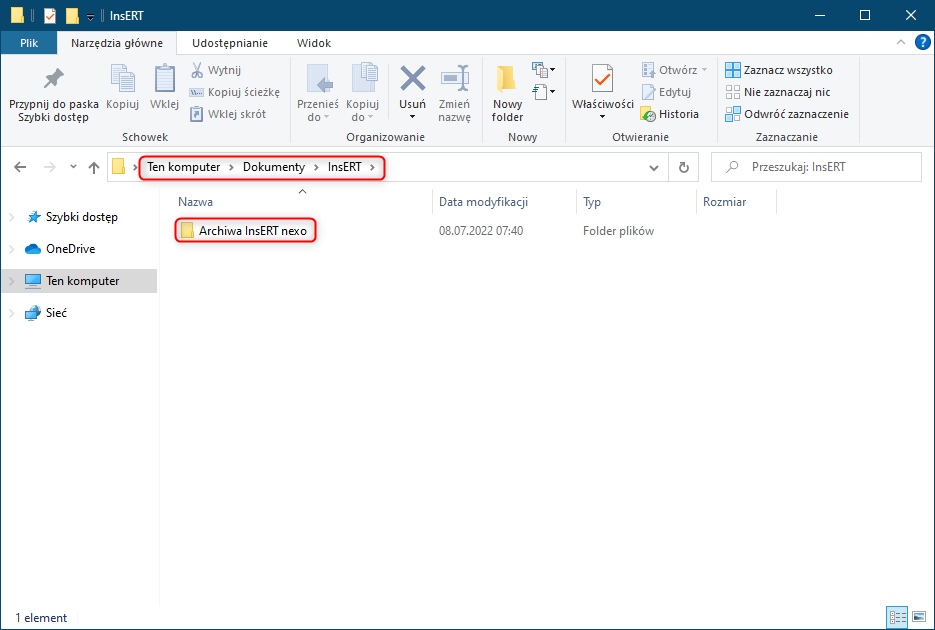Expand the OneDrive tree node
Screen dimensions: 935x630
[x=12, y=249]
